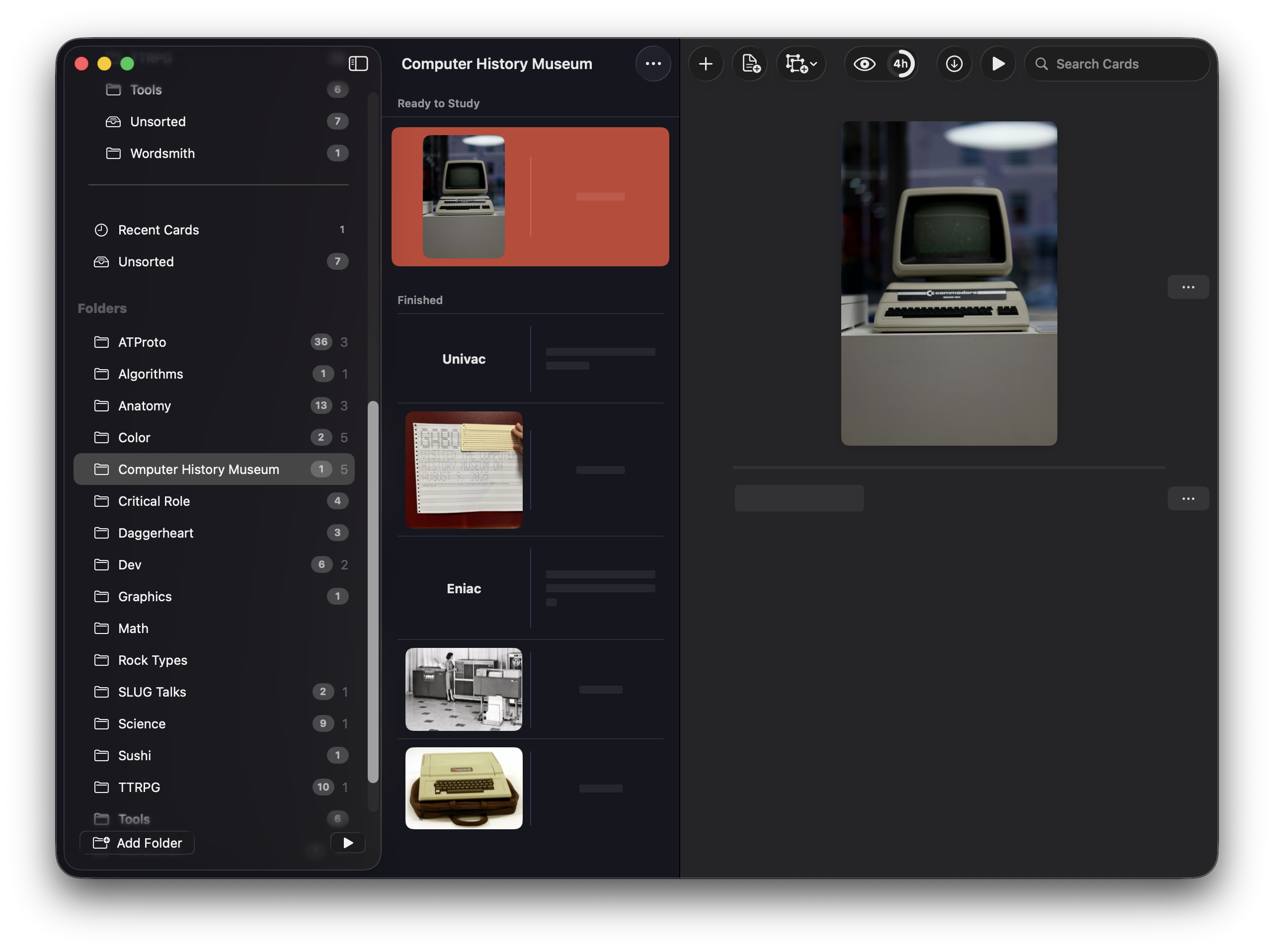Start a study session with the play icon
Image resolution: width=1274 pixels, height=952 pixels.
(x=998, y=64)
